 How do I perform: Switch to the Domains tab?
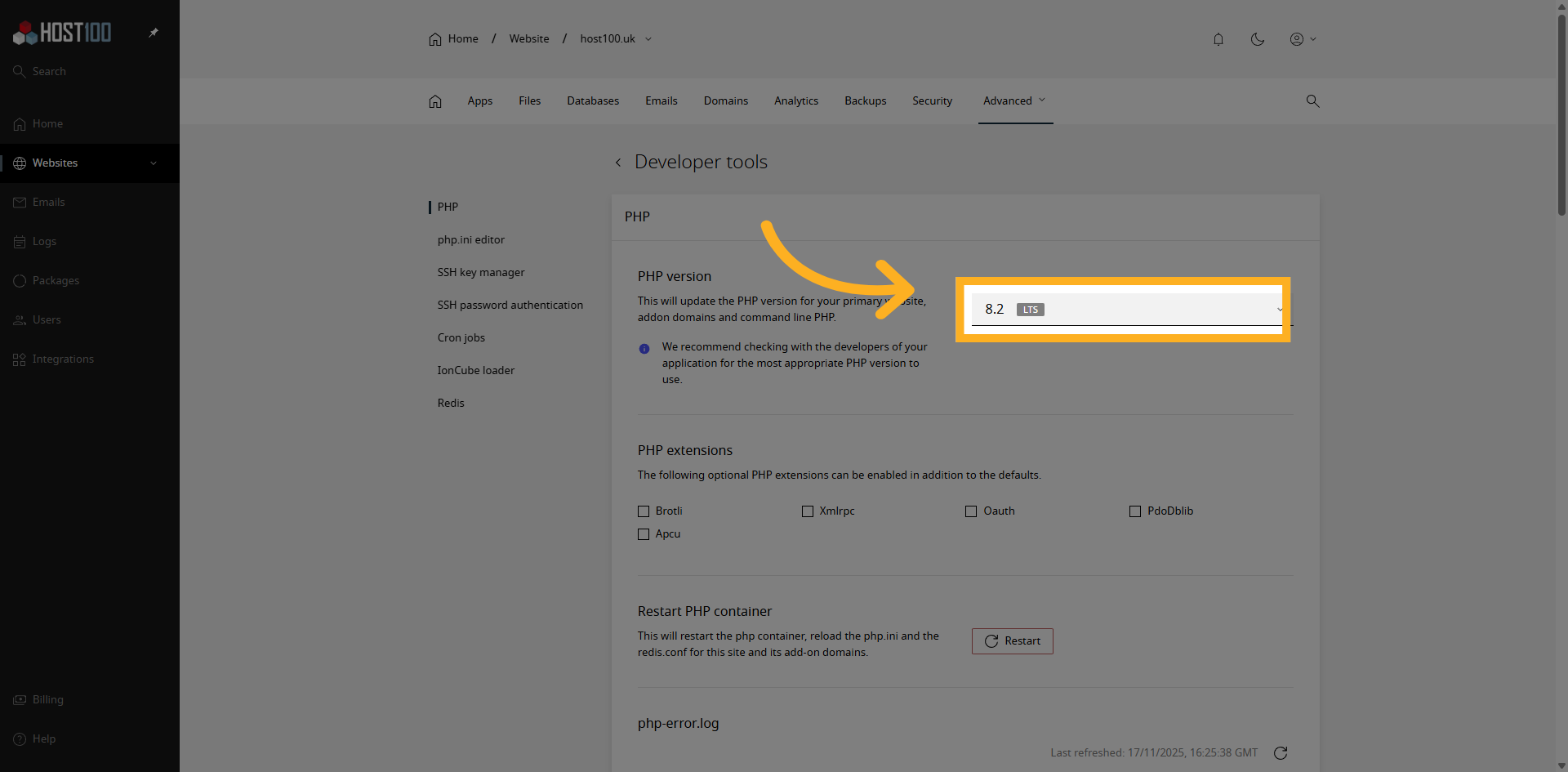point(726,100)
